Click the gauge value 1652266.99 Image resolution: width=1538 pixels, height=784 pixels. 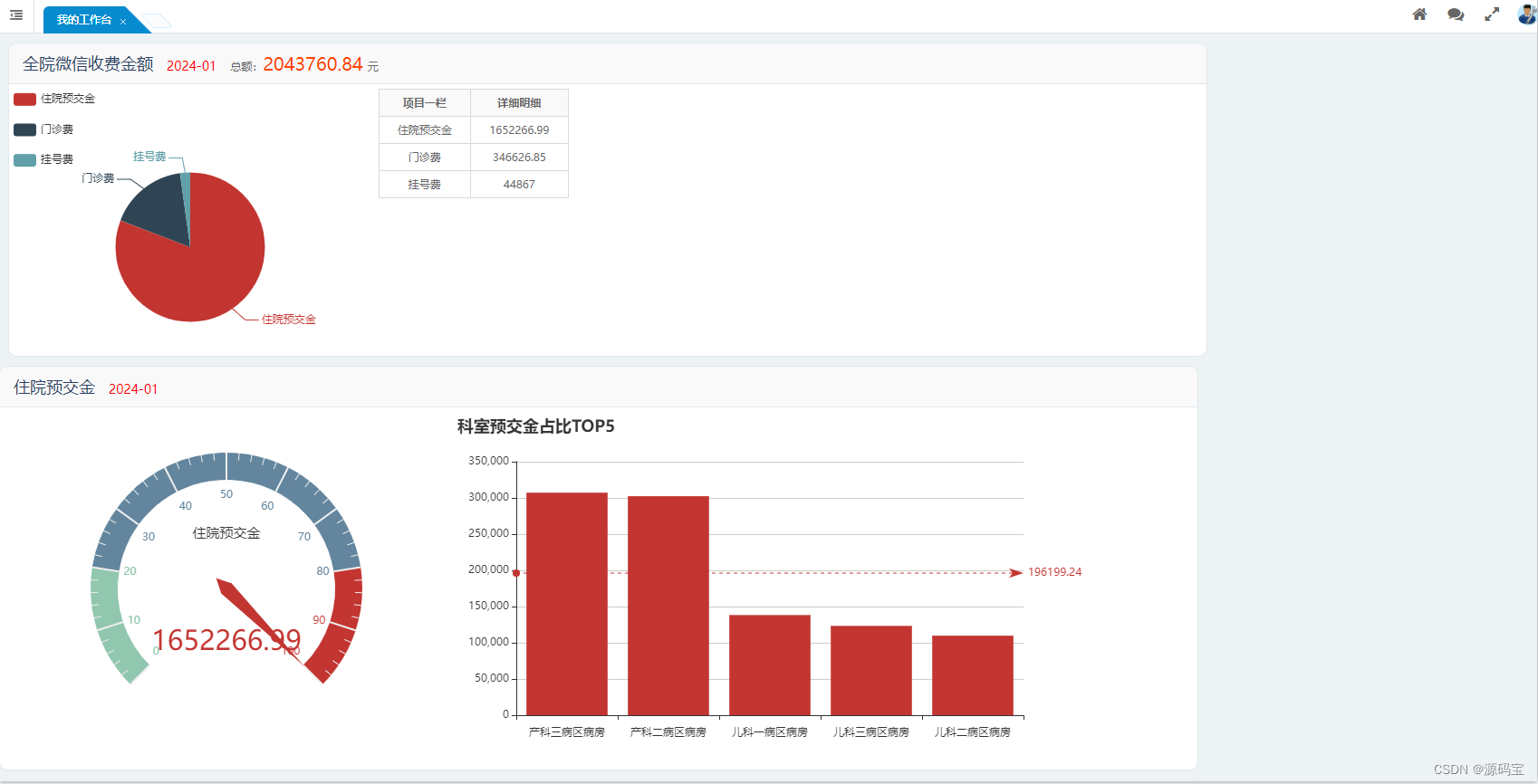coord(226,640)
